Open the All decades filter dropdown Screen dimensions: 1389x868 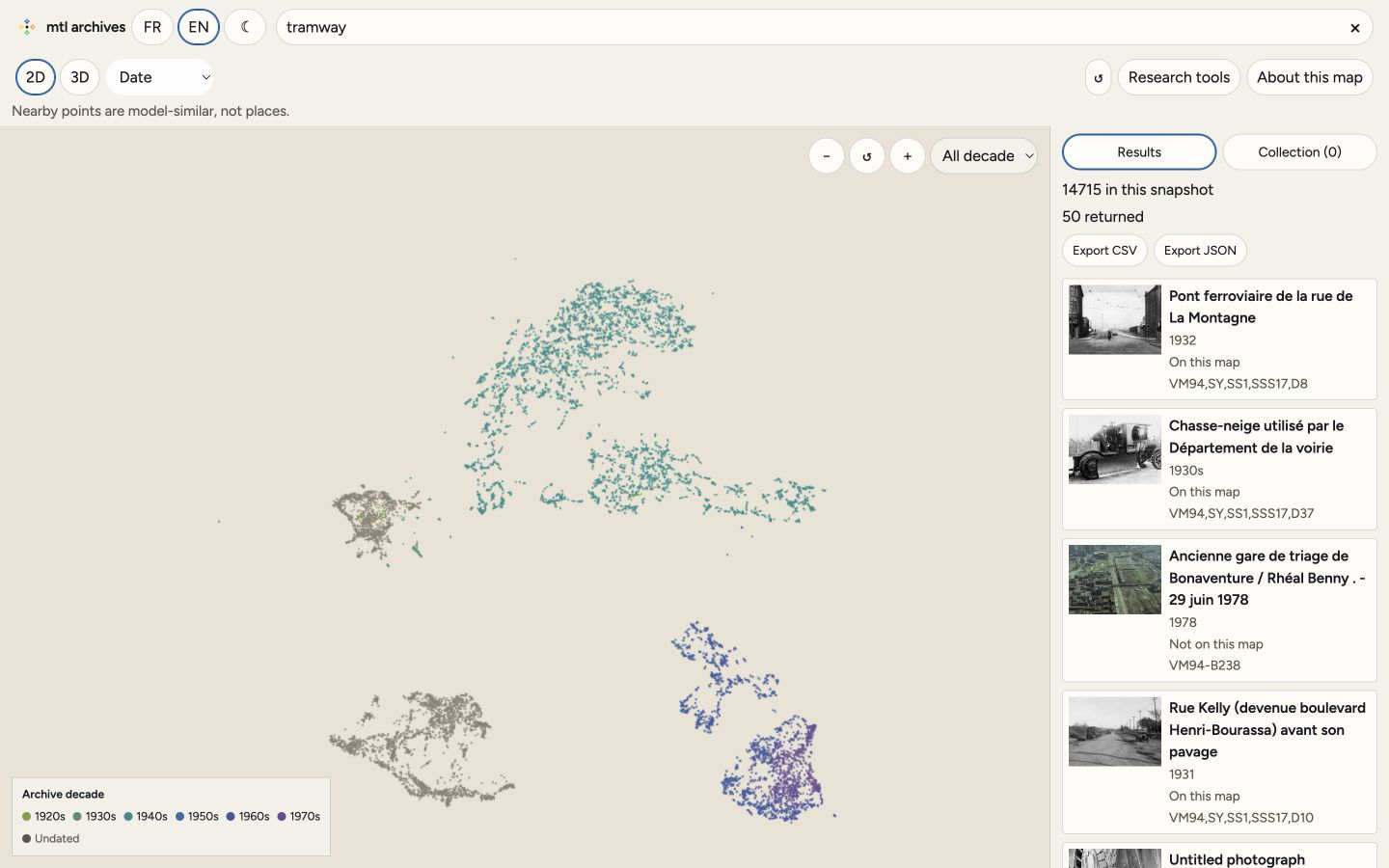[x=984, y=156]
